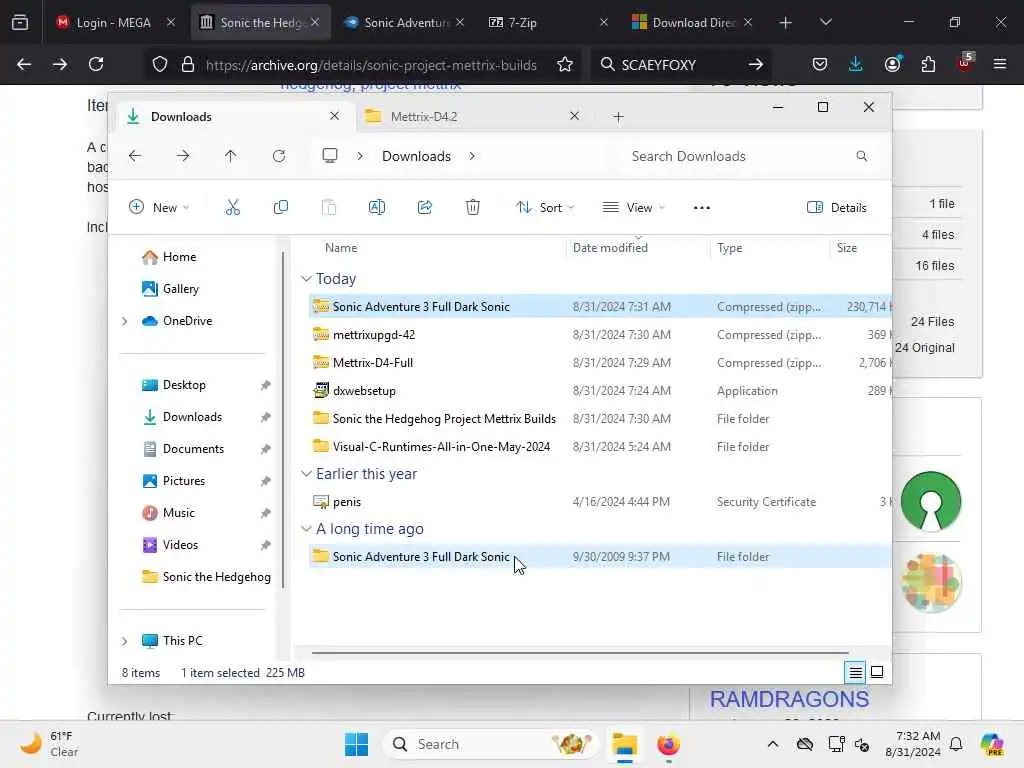Go up one folder level in Explorer
Image resolution: width=1024 pixels, height=768 pixels.
click(231, 156)
